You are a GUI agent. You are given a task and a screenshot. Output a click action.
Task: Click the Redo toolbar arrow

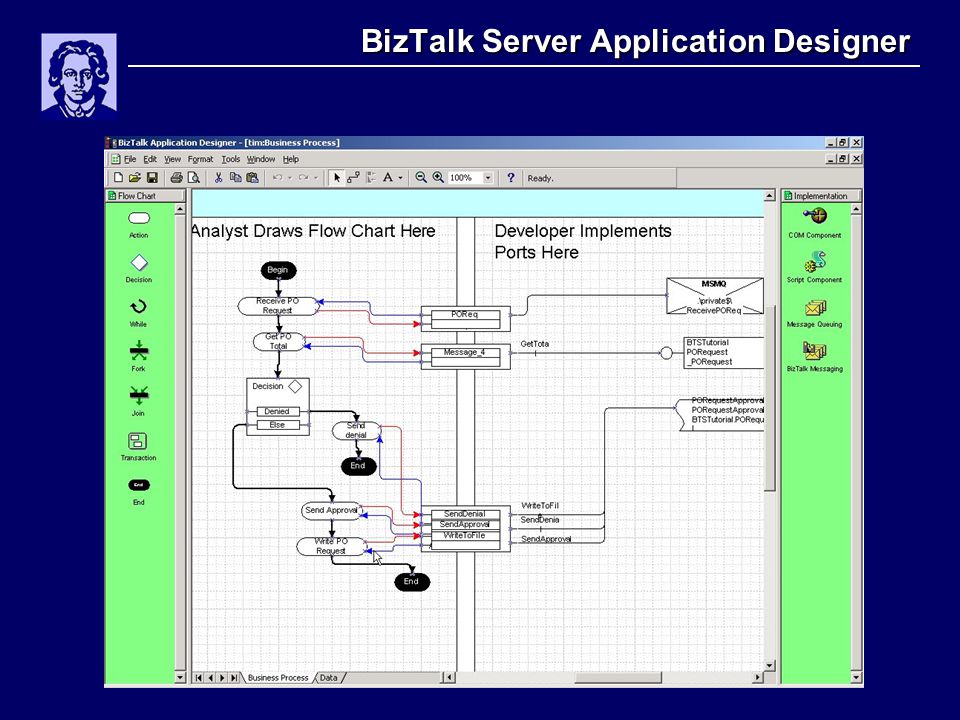(303, 178)
